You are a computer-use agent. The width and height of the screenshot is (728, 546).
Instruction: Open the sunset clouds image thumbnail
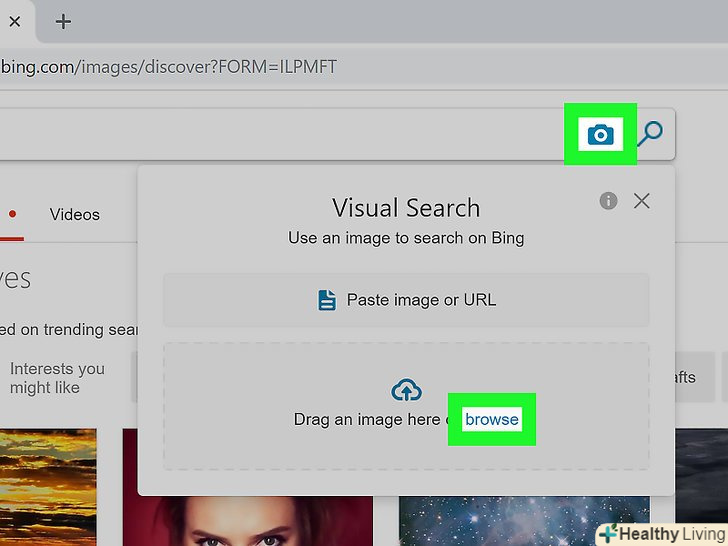48,487
